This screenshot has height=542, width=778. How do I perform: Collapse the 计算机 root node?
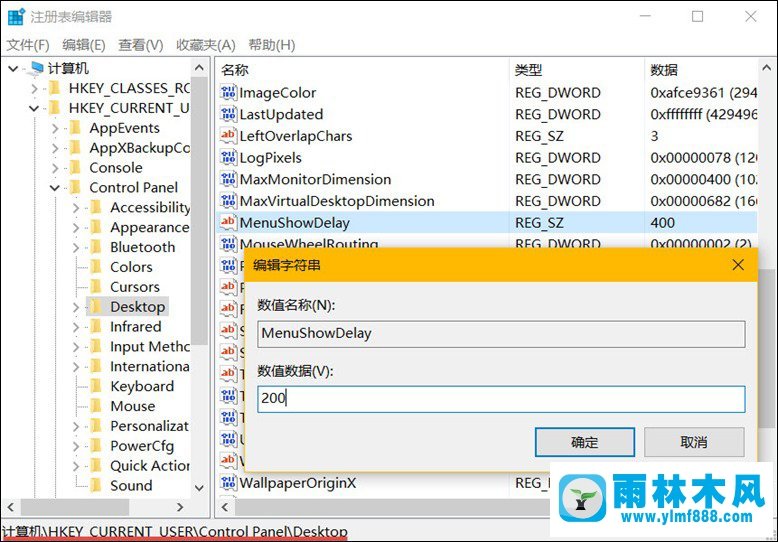(x=13, y=69)
